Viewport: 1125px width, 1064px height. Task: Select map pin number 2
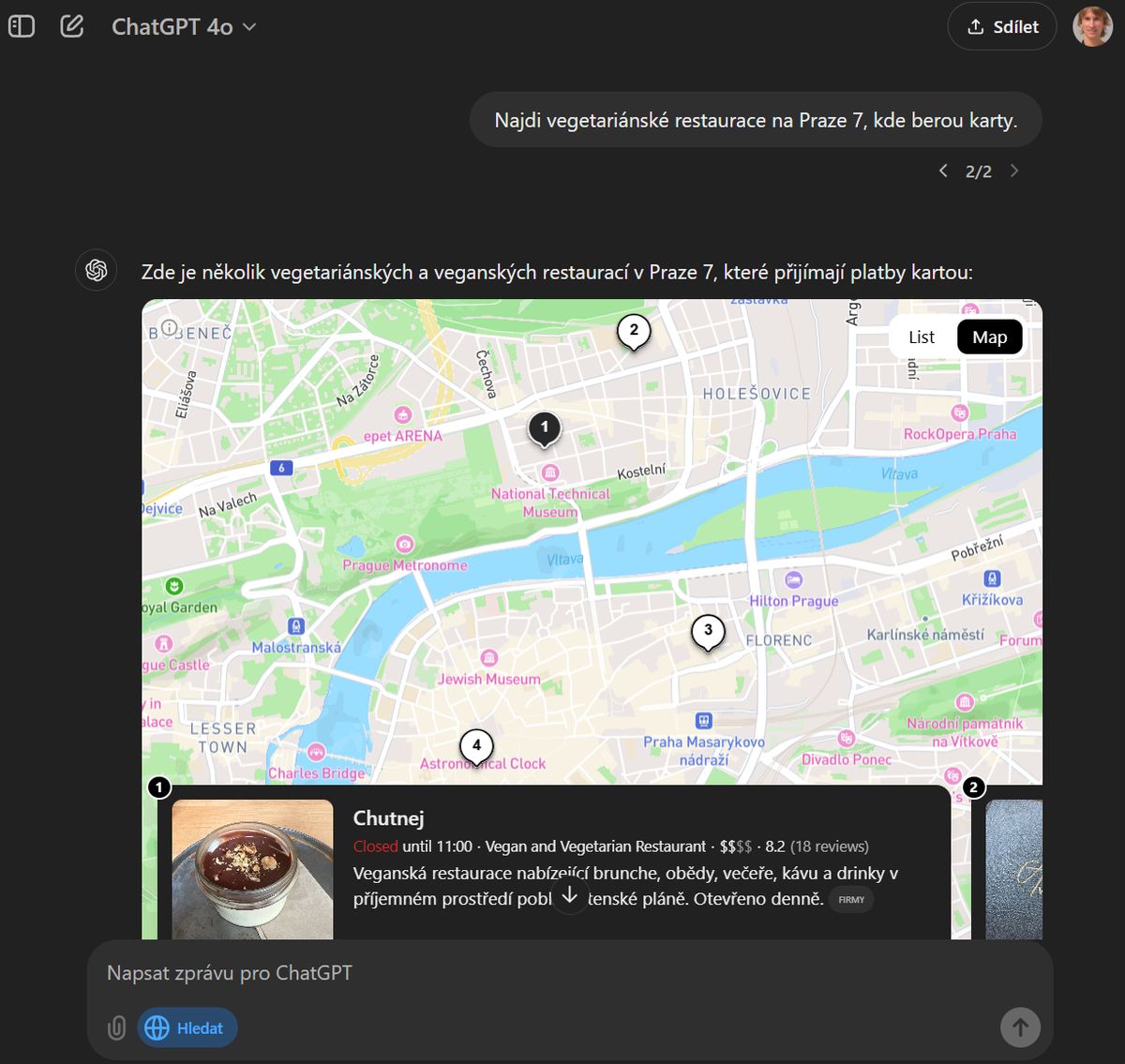634,331
